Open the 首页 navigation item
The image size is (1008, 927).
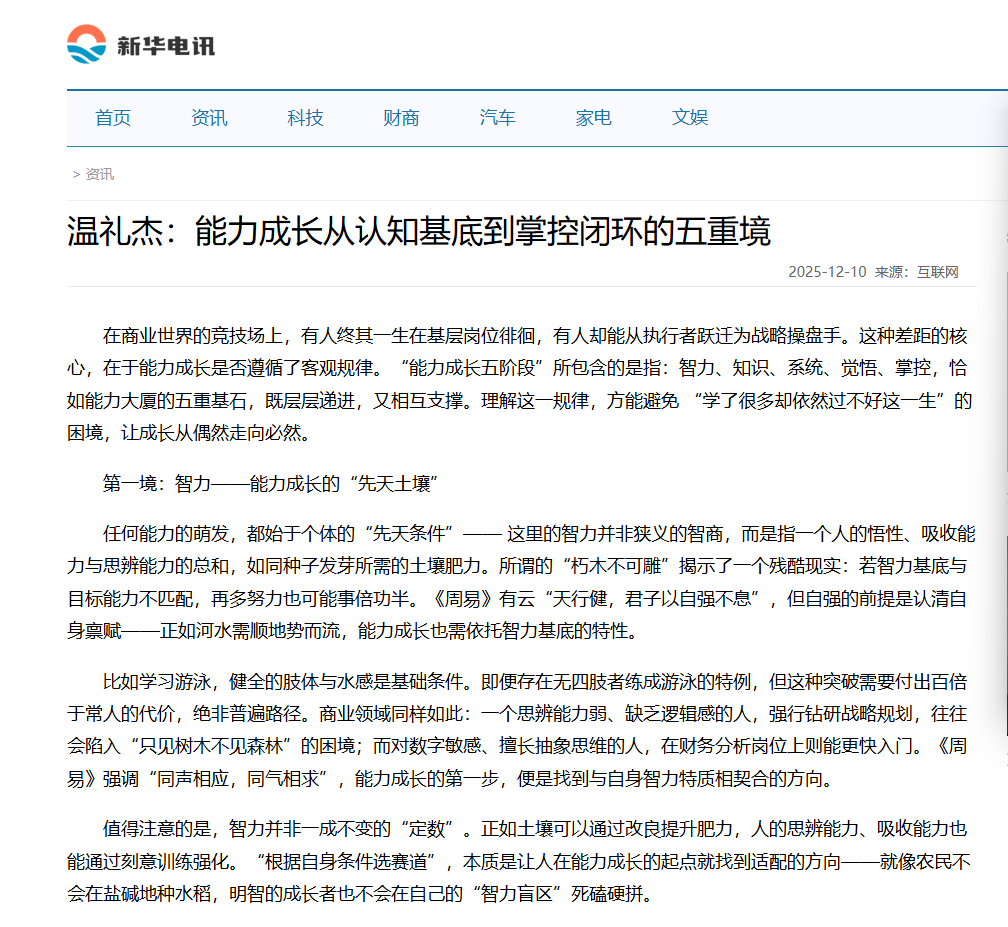[113, 117]
